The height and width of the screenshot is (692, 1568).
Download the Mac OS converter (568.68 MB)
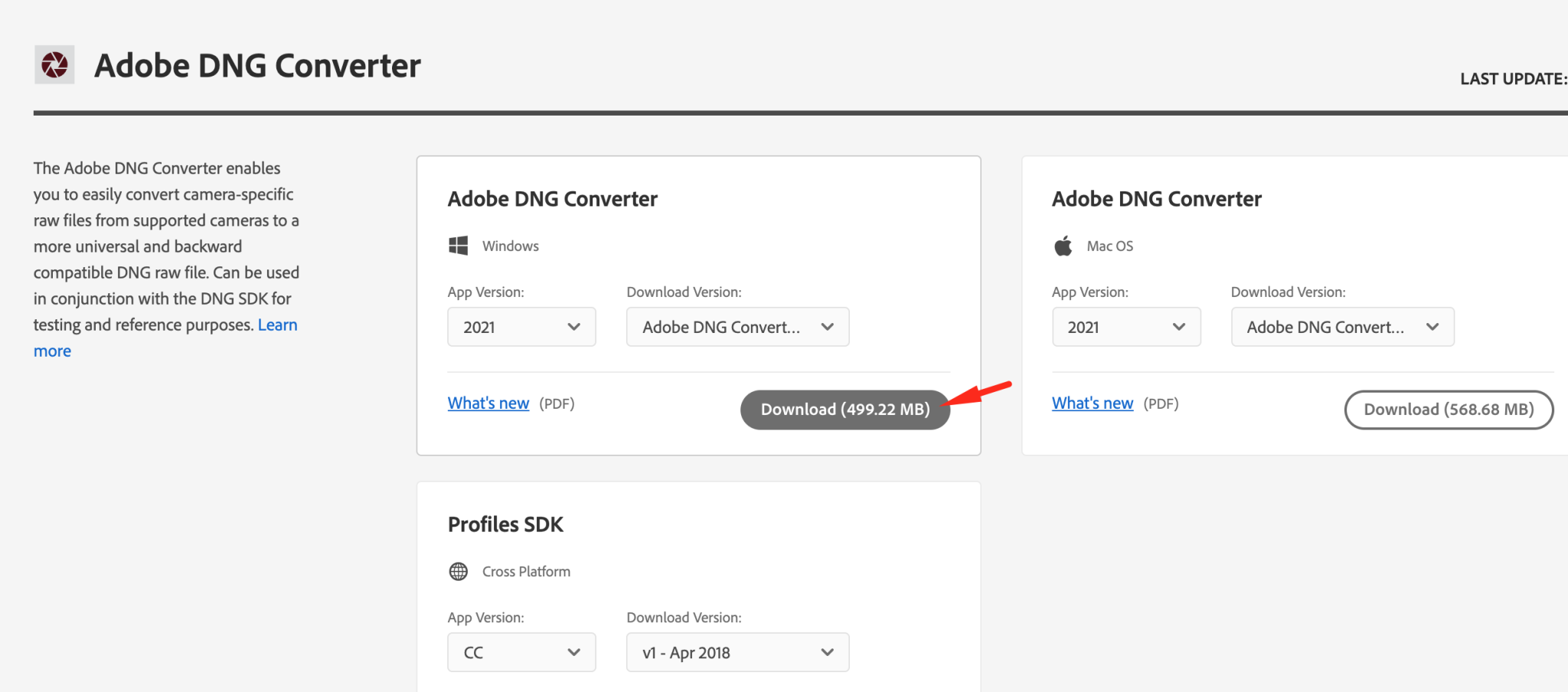1449,410
